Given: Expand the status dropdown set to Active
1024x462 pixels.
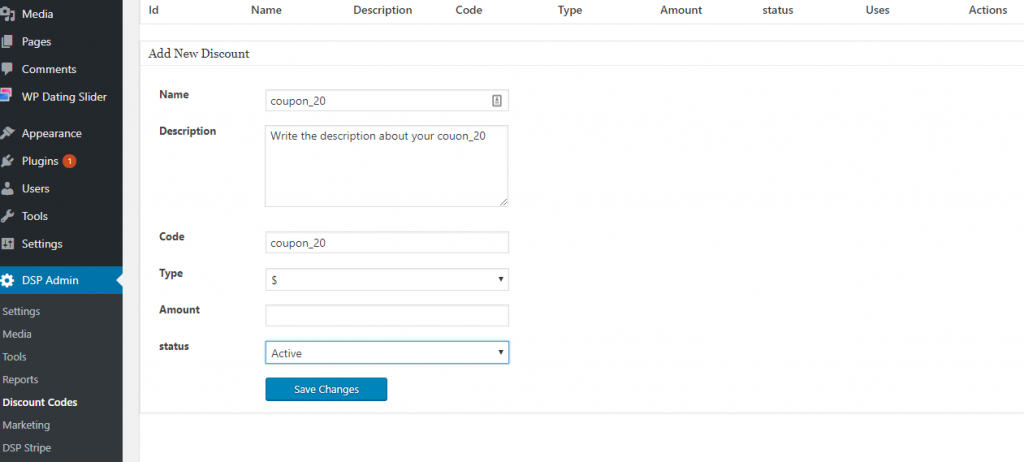Looking at the screenshot, I should point(386,353).
